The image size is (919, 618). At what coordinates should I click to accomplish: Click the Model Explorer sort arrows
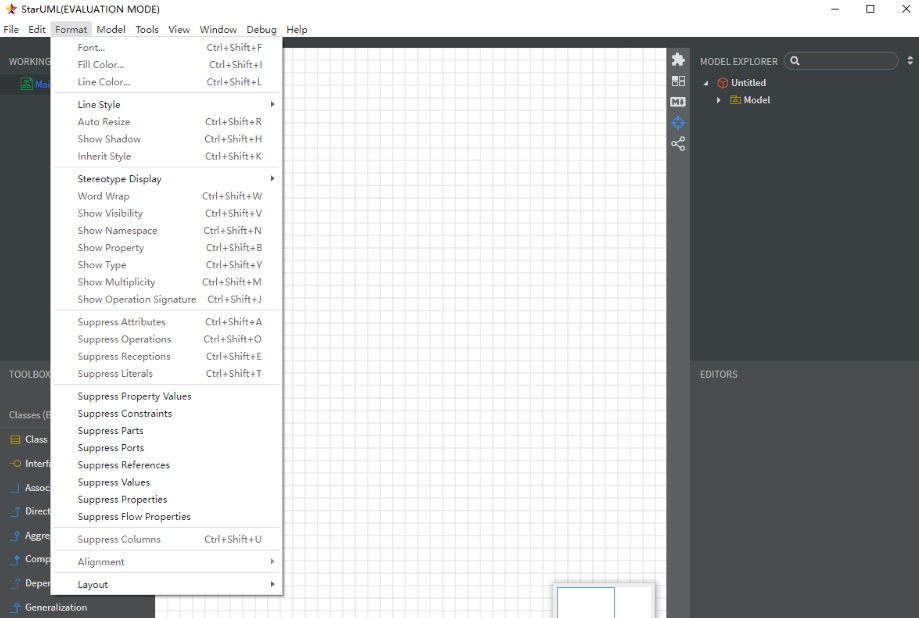pos(909,61)
